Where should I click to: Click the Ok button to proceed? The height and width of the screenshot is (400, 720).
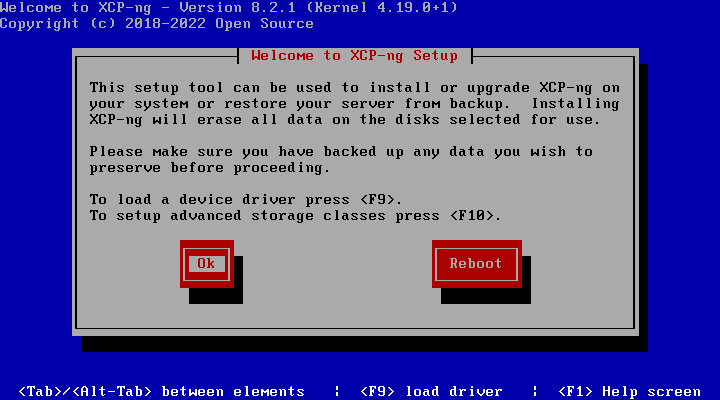[207, 264]
